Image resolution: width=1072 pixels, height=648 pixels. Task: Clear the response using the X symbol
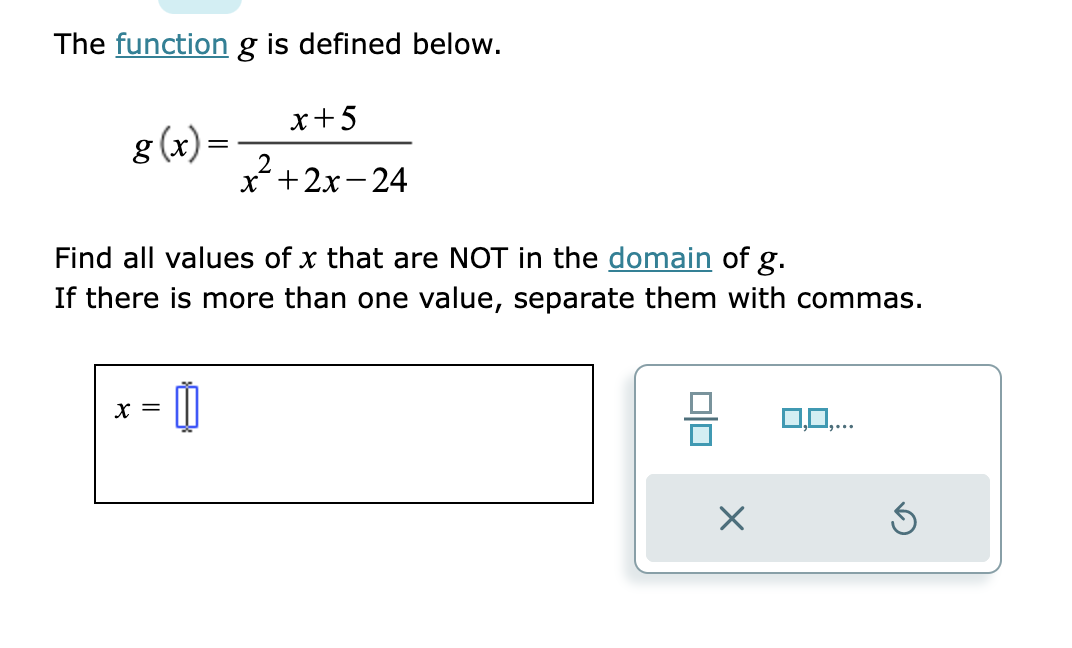point(730,518)
